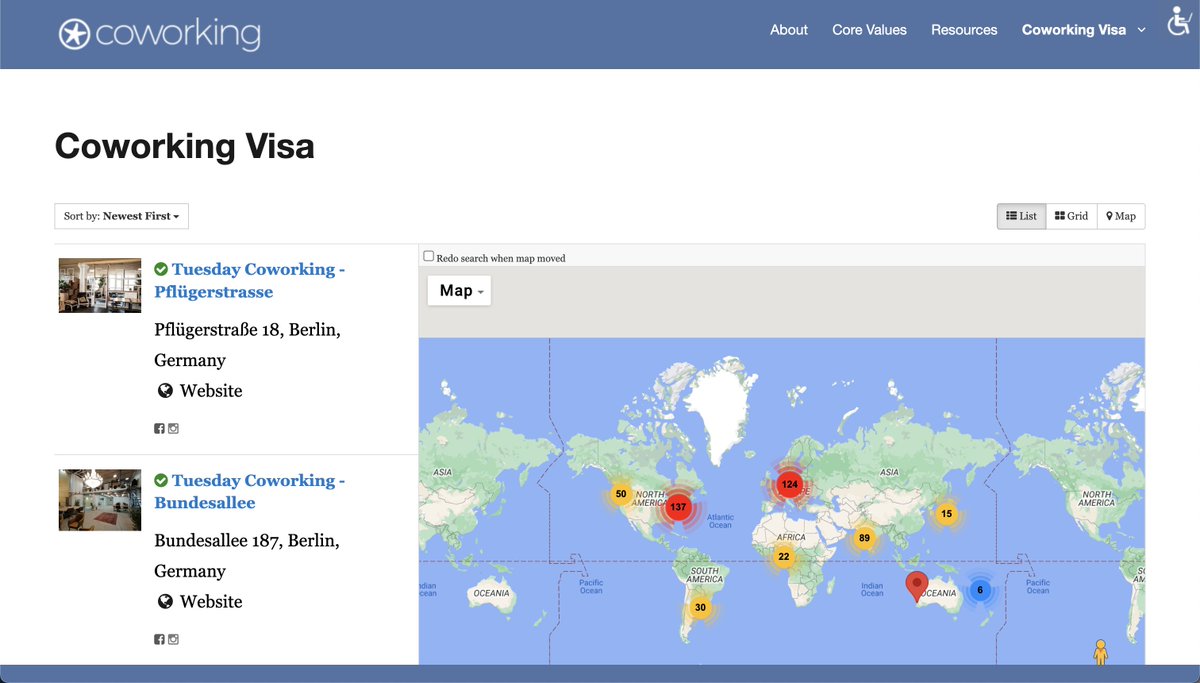Click the address Pflügerstraße 18, Berlin
This screenshot has width=1200, height=683.
247,345
